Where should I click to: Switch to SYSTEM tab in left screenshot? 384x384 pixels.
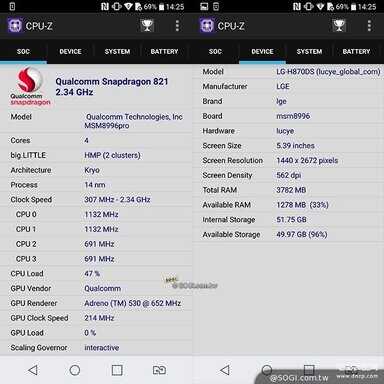117,51
